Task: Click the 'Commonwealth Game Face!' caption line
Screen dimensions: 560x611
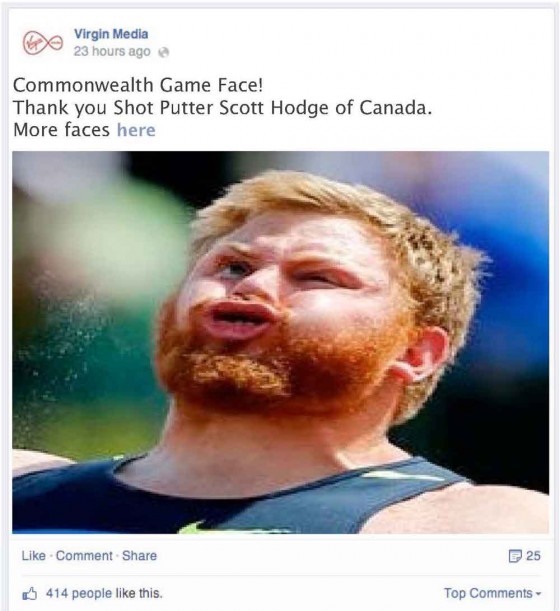Action: (x=138, y=85)
